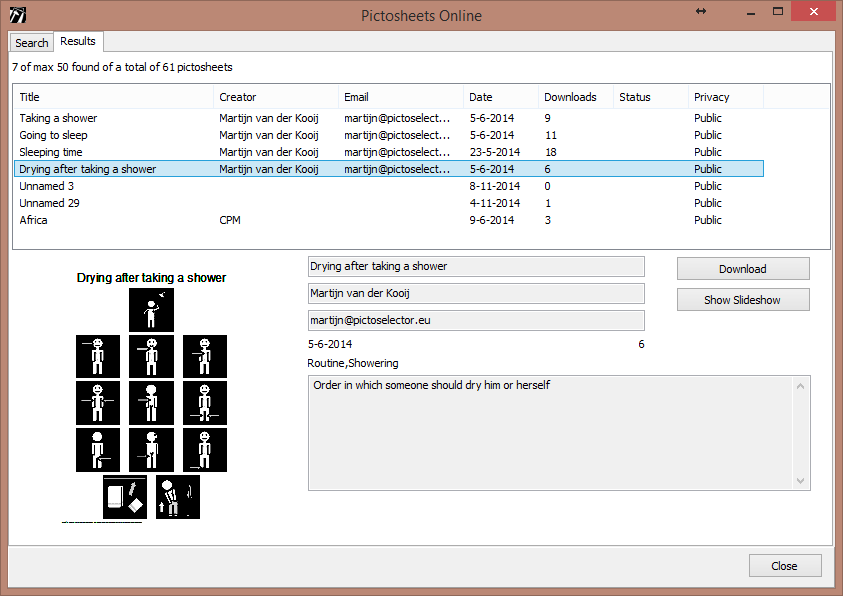The height and width of the screenshot is (596, 843).
Task: Select the 'Sleeping time' pictosheet row
Action: (51, 152)
